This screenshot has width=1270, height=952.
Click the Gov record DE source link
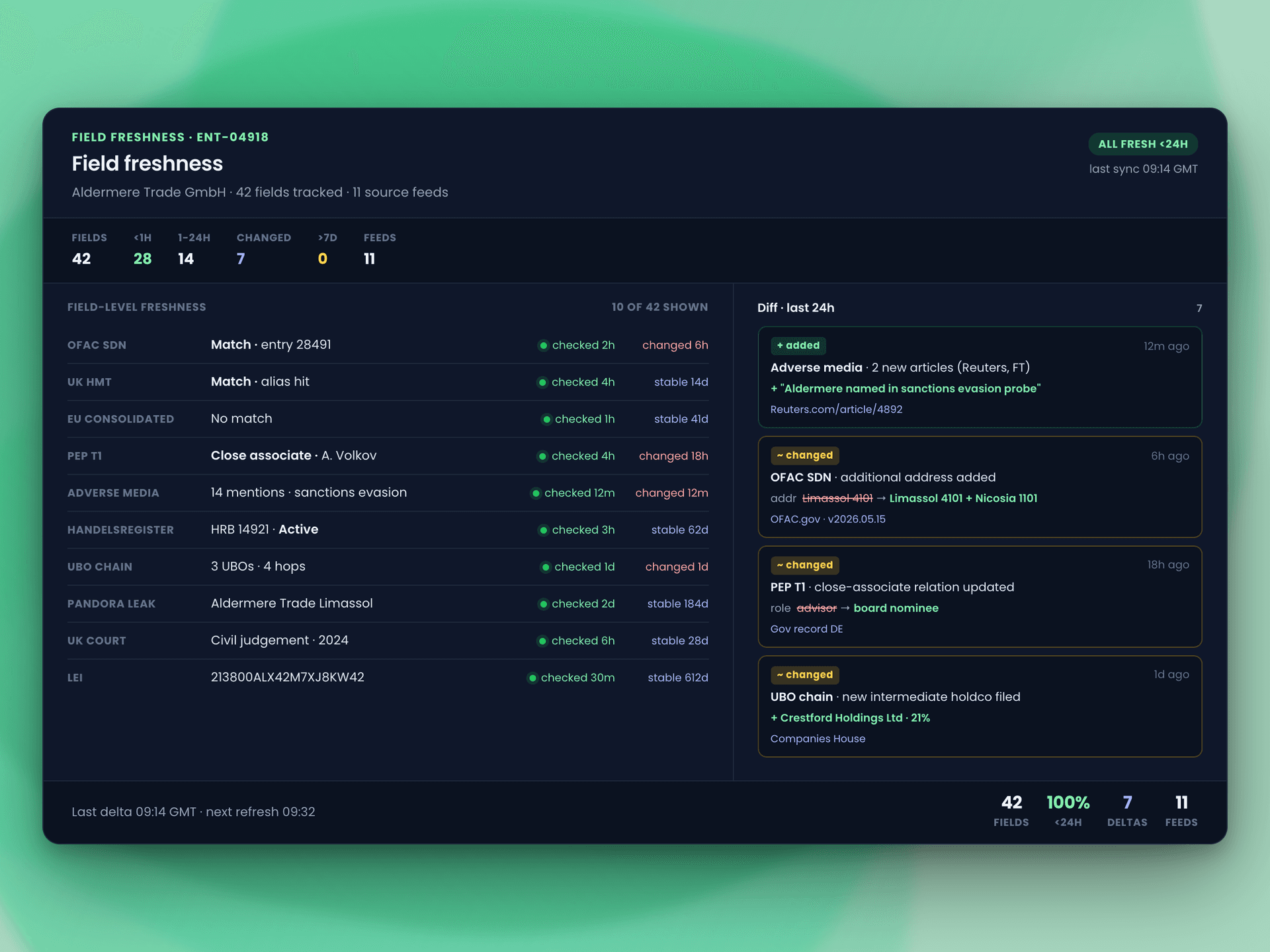pyautogui.click(x=806, y=629)
